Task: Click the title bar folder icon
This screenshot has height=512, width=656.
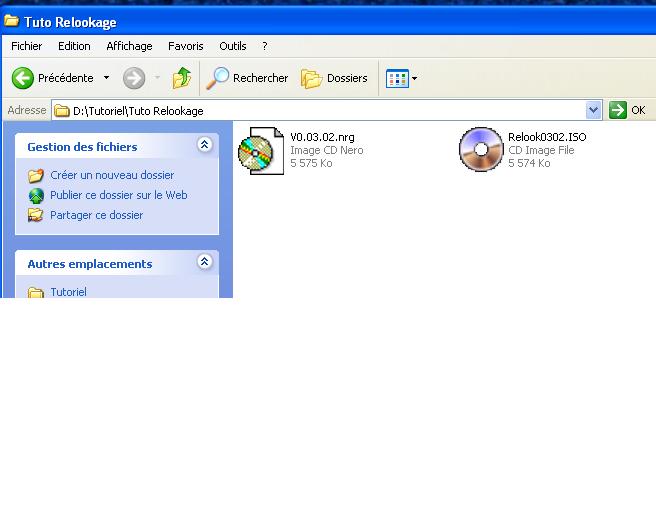Action: (11, 20)
